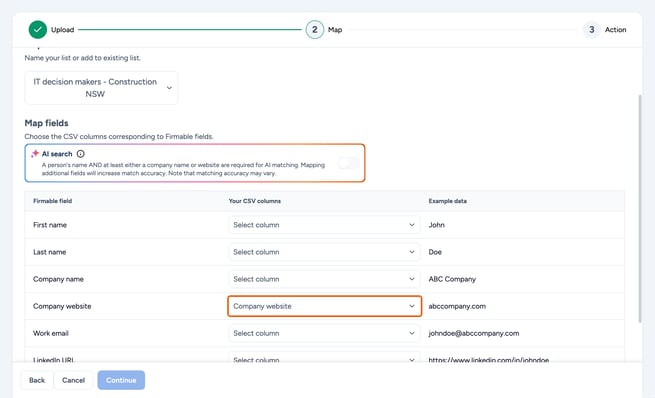This screenshot has height=398, width=655.
Task: Open First name column dropdown
Action: (324, 225)
